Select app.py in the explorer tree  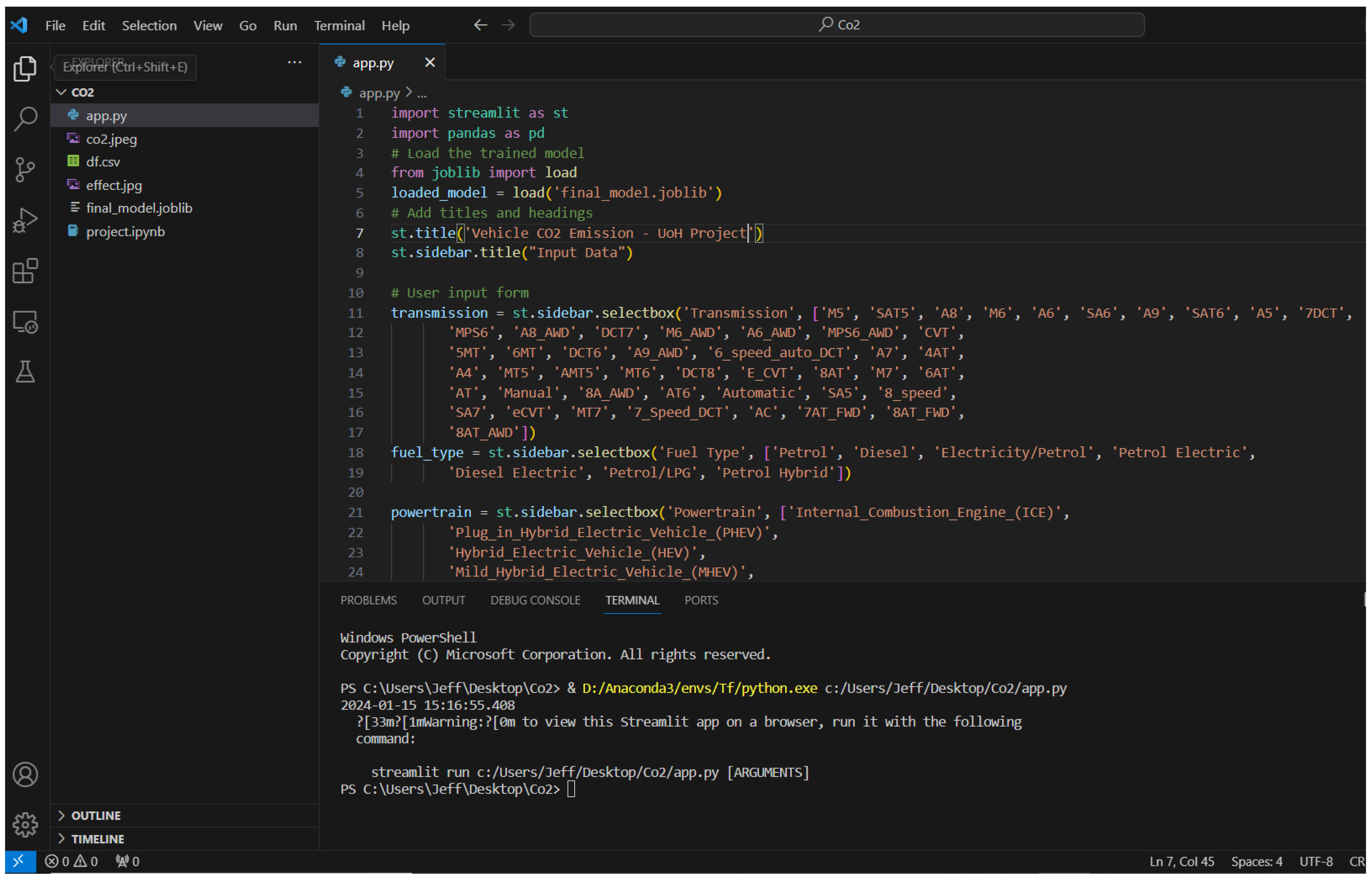184,115
